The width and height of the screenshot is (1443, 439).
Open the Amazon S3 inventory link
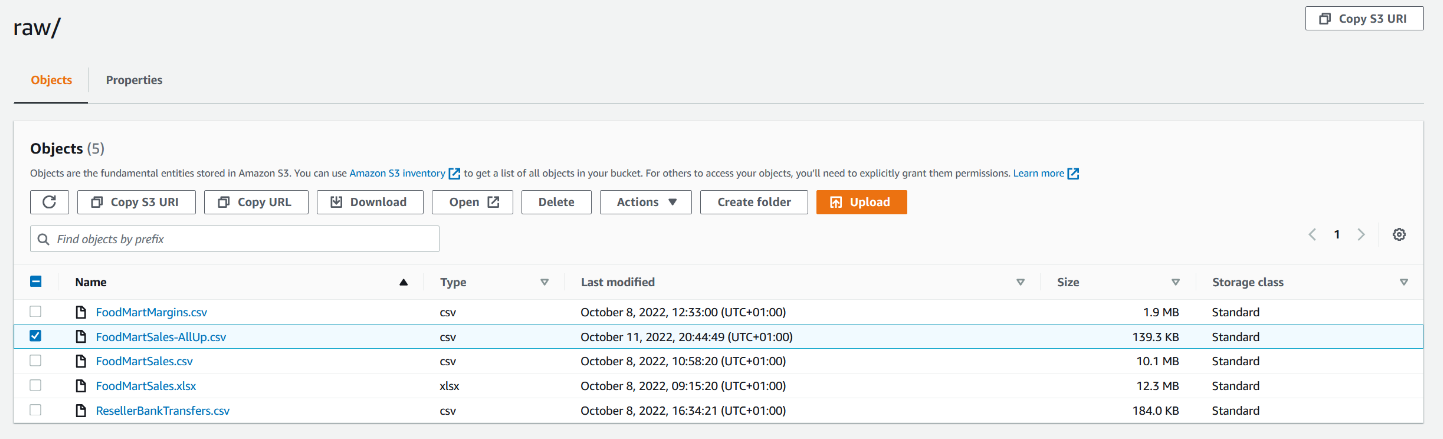click(397, 173)
